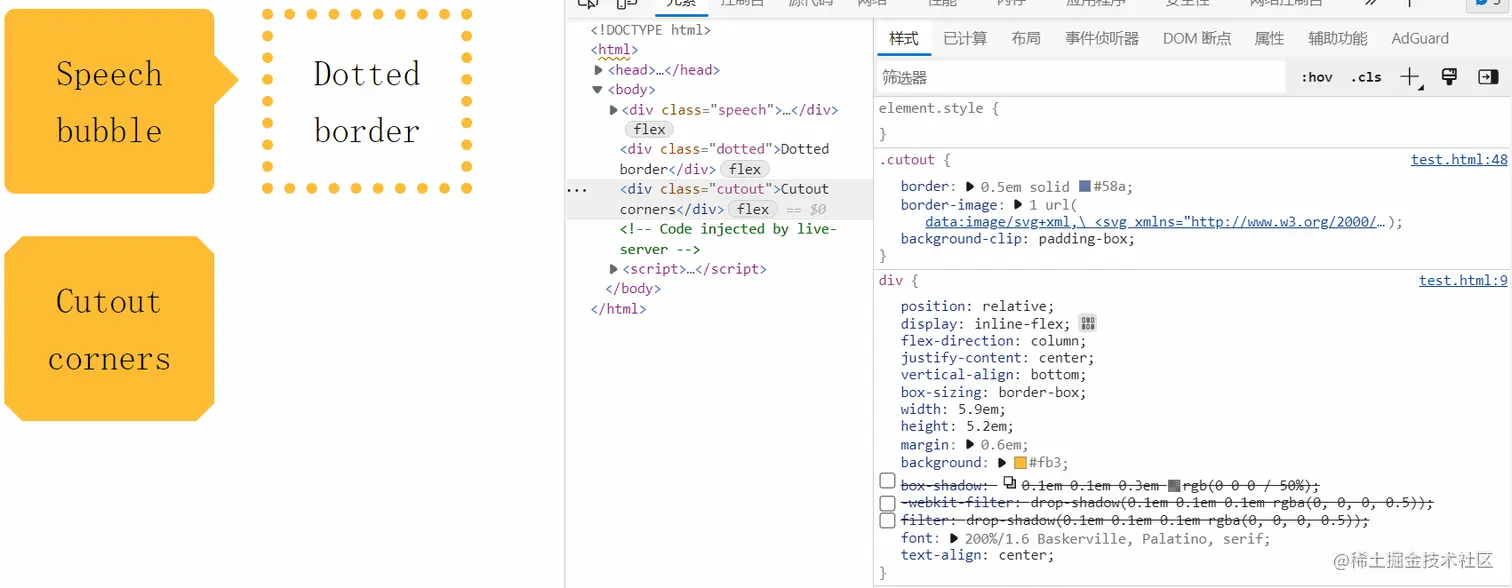Click the Speech bubble box on the page
This screenshot has width=1512, height=588.
109,101
